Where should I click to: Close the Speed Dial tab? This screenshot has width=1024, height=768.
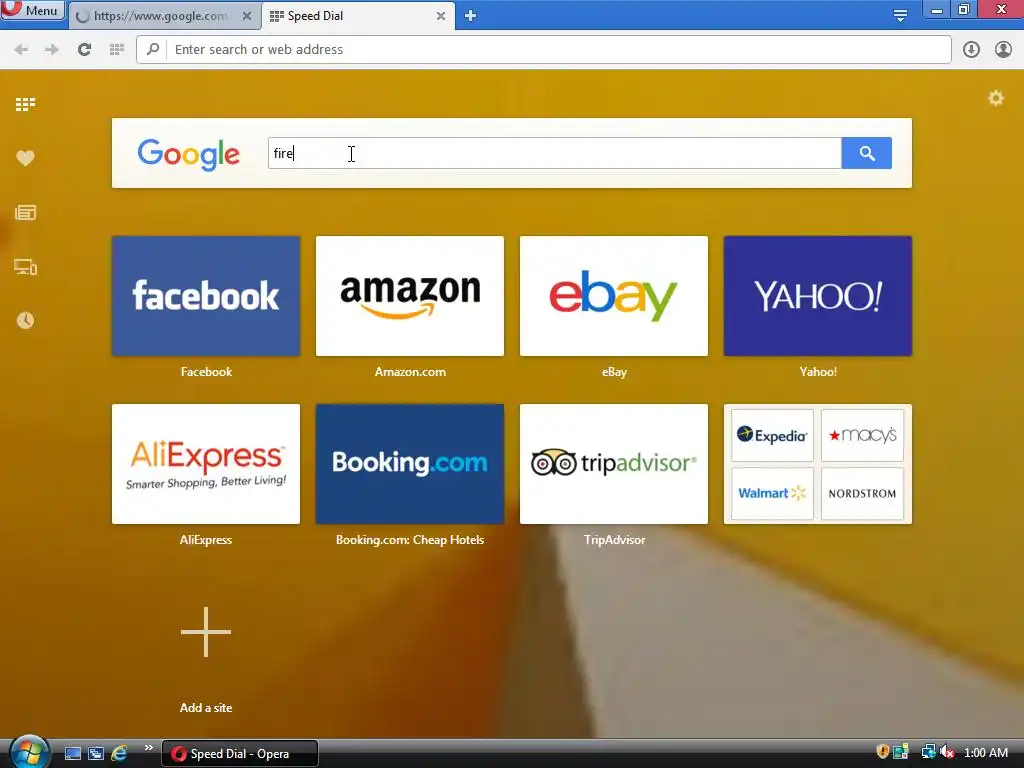tap(441, 16)
